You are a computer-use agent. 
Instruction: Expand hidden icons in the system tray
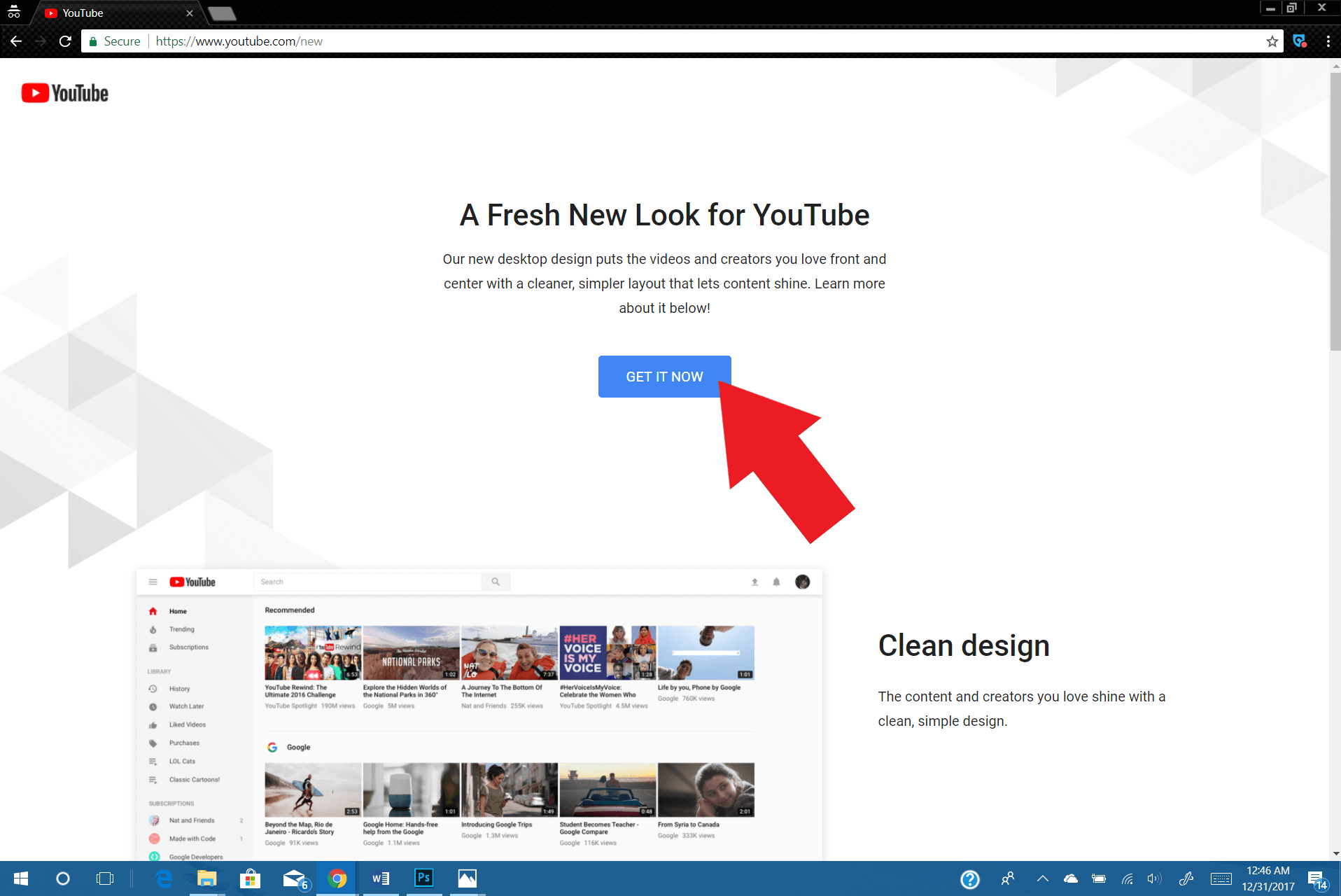tap(1042, 878)
